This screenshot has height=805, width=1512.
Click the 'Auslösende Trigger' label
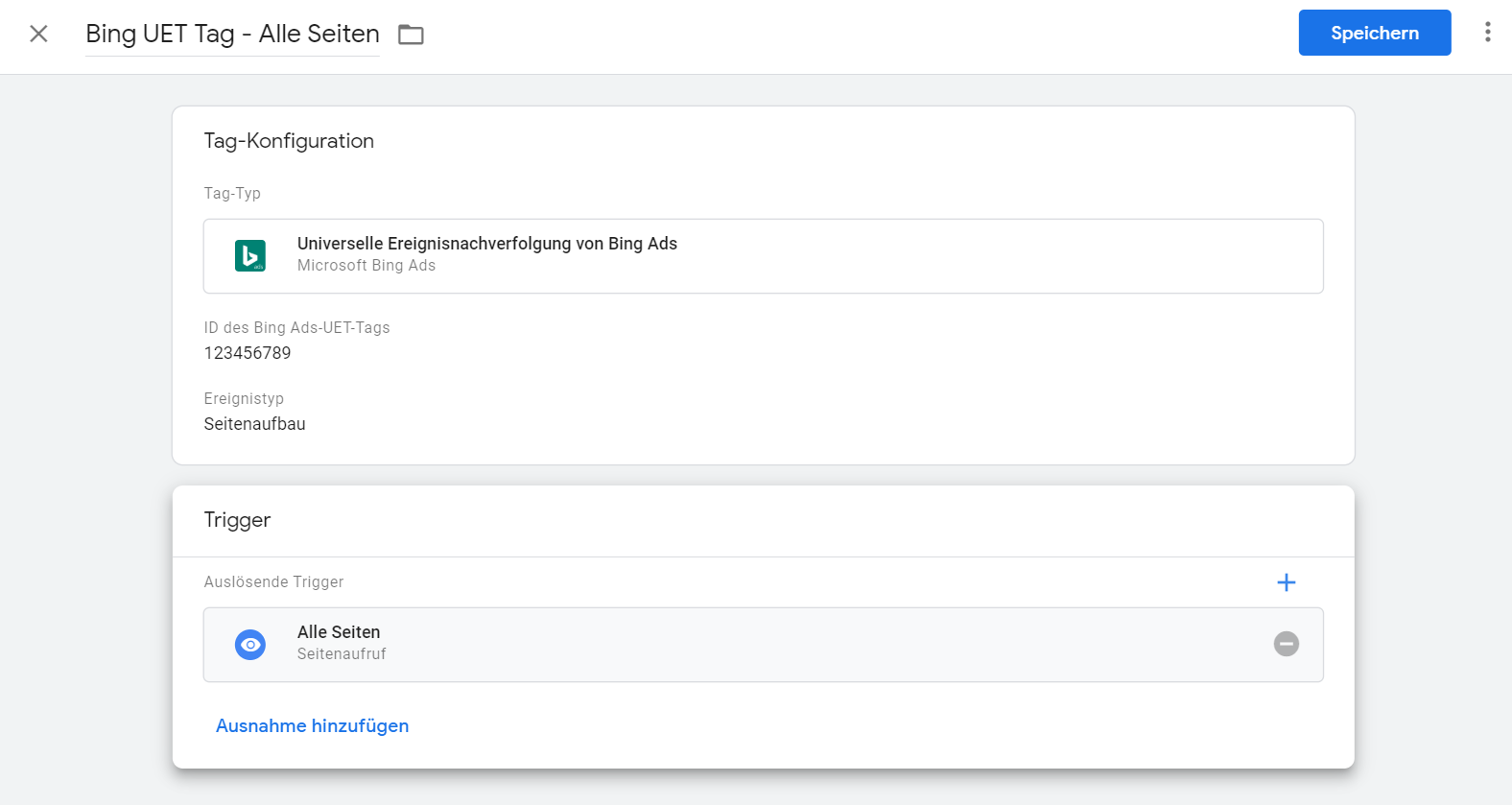273,582
